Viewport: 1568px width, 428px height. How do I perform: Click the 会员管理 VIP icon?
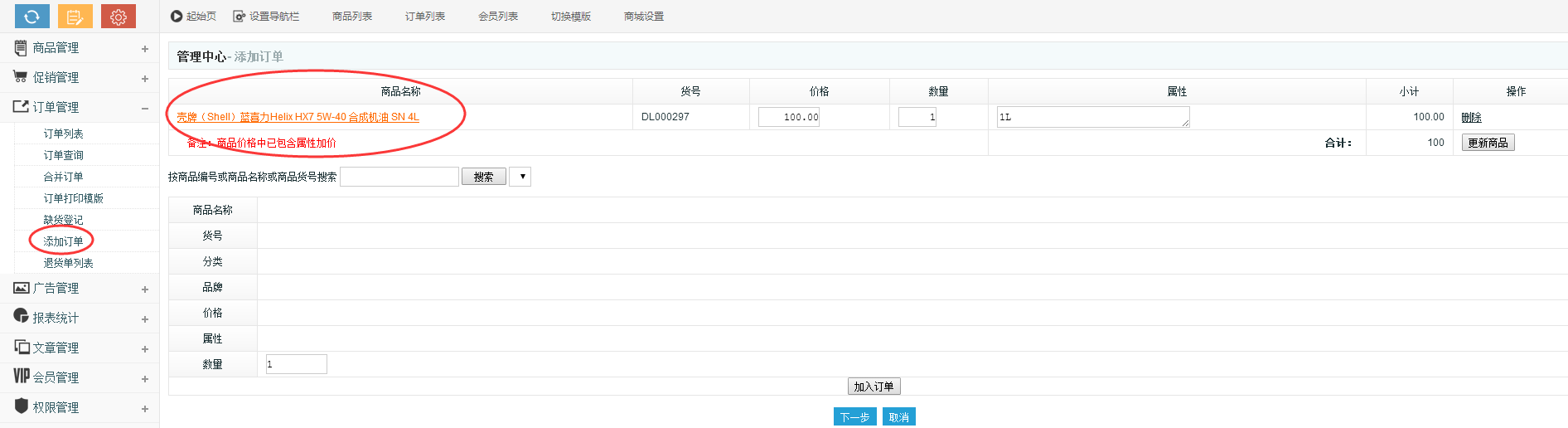point(22,377)
